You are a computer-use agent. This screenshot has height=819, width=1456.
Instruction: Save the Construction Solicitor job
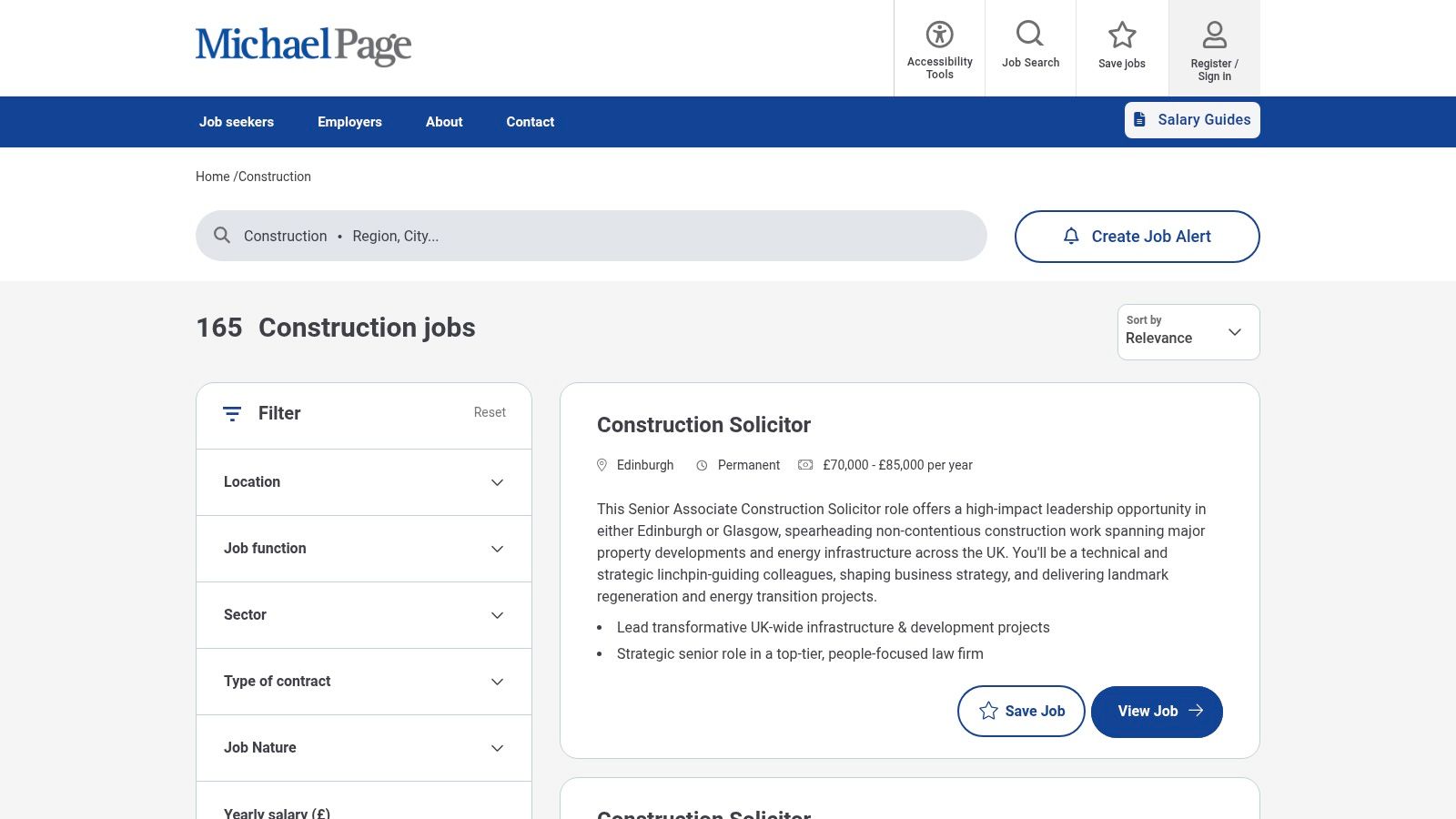[1020, 711]
